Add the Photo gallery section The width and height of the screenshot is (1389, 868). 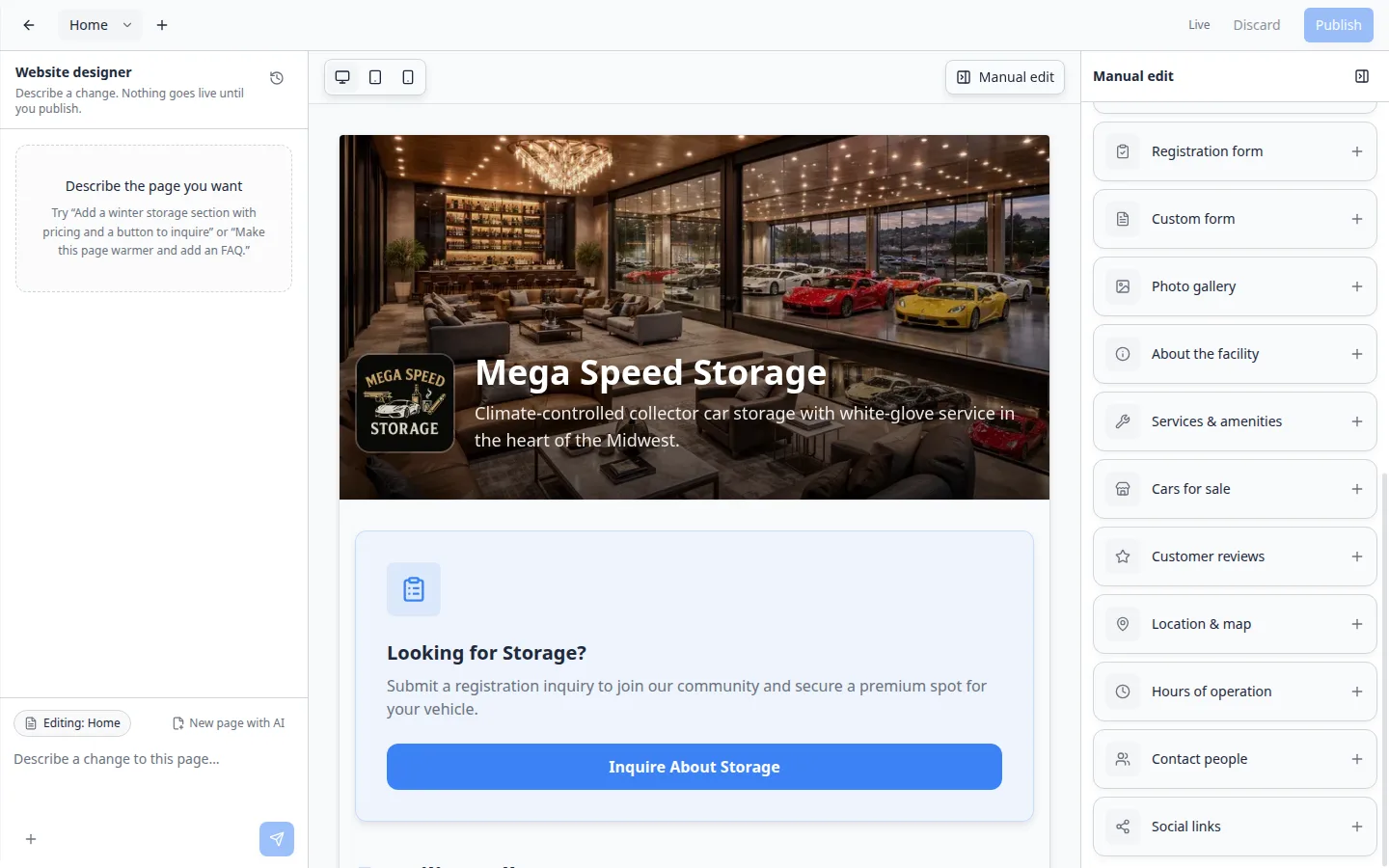pyautogui.click(x=1357, y=286)
